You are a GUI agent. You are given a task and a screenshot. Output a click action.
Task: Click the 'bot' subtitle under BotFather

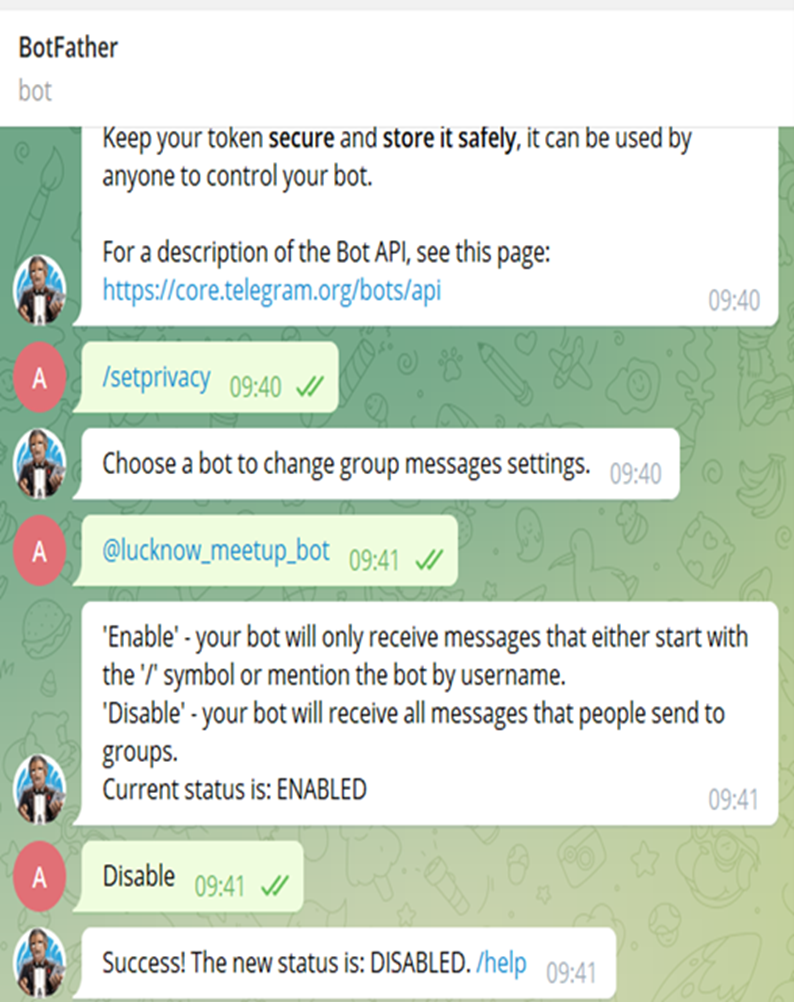point(35,91)
